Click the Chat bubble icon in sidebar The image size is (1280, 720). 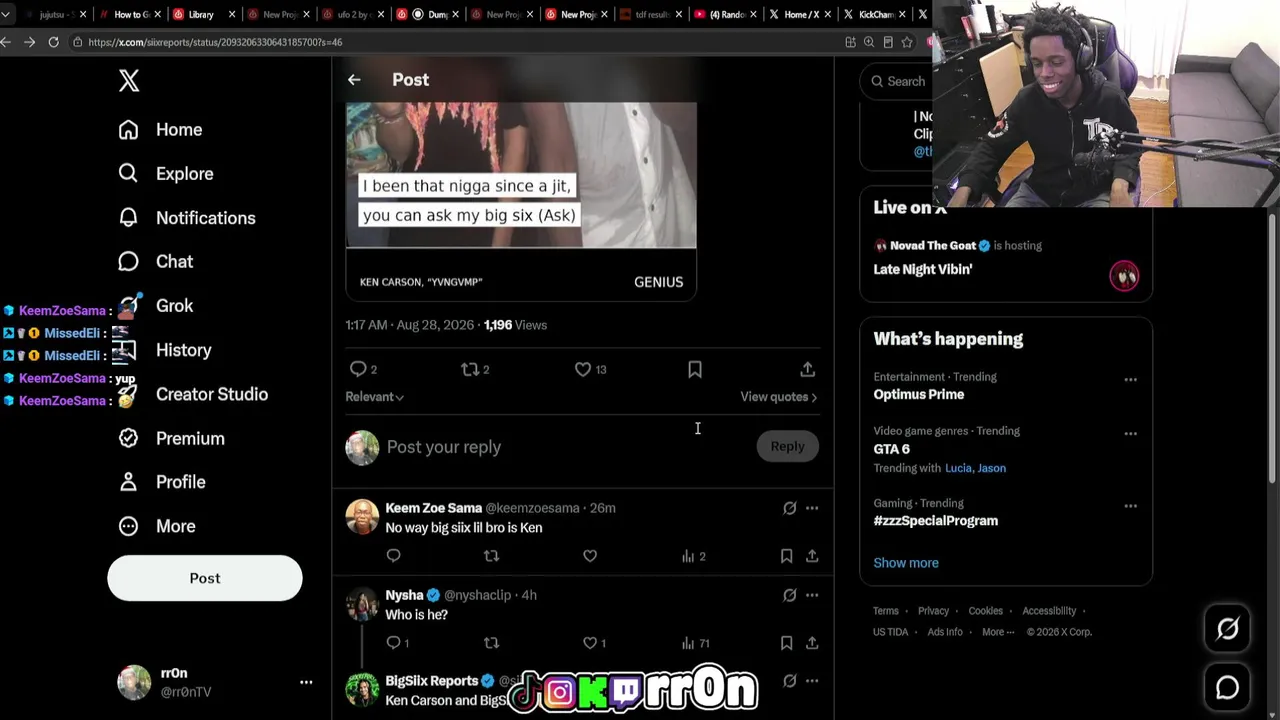click(x=128, y=262)
